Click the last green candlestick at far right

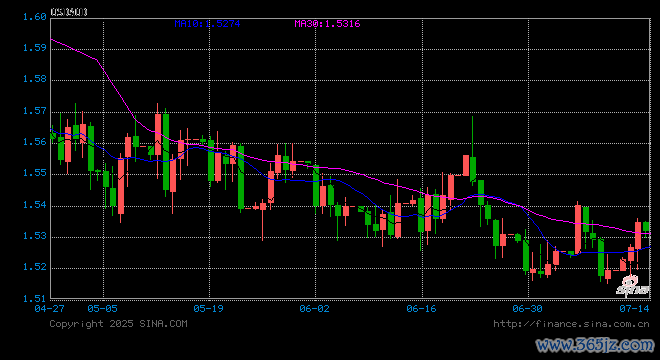point(646,227)
